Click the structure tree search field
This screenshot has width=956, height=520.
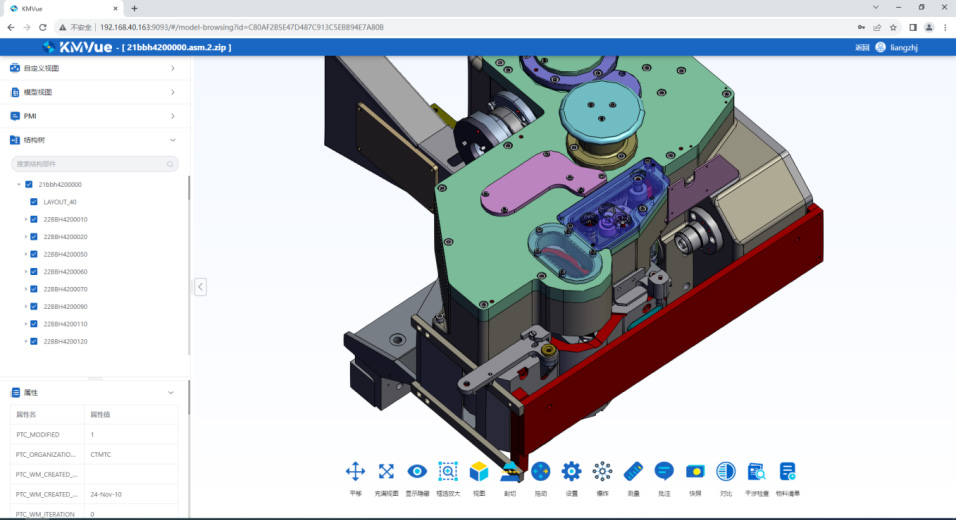point(90,164)
